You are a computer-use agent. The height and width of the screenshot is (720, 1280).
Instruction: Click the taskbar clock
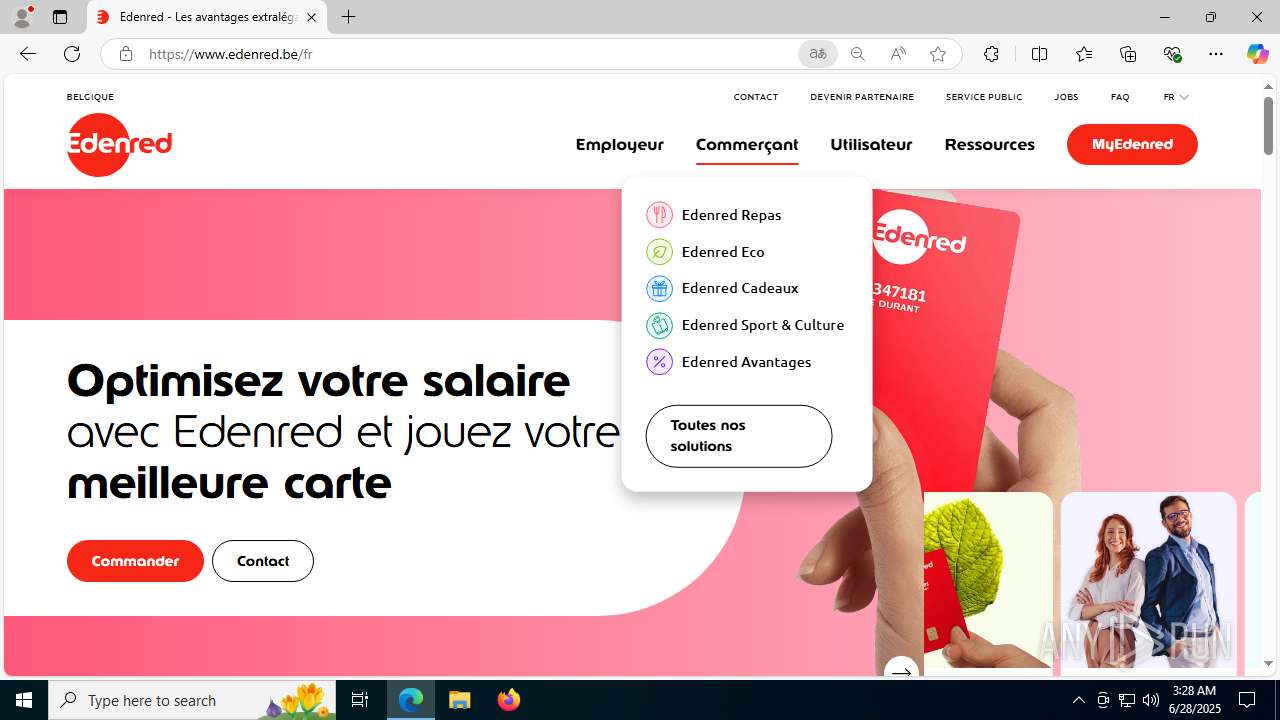(x=1195, y=700)
